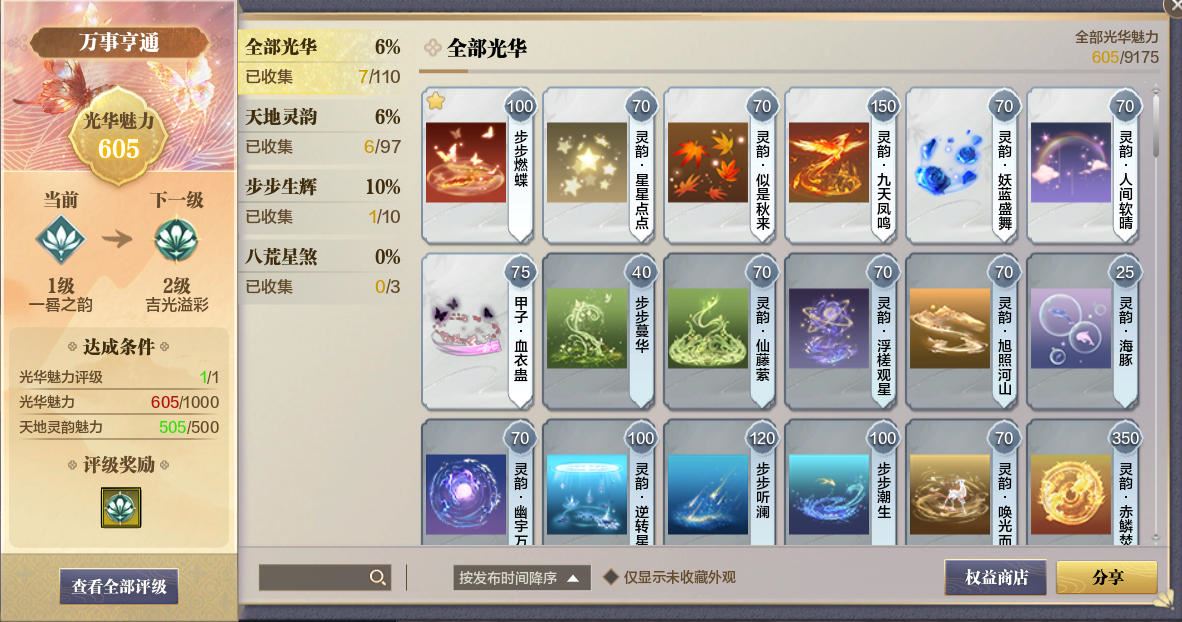Toggle 仅显示未收藏外观 filter checkbox
The height and width of the screenshot is (622, 1182).
click(x=611, y=578)
